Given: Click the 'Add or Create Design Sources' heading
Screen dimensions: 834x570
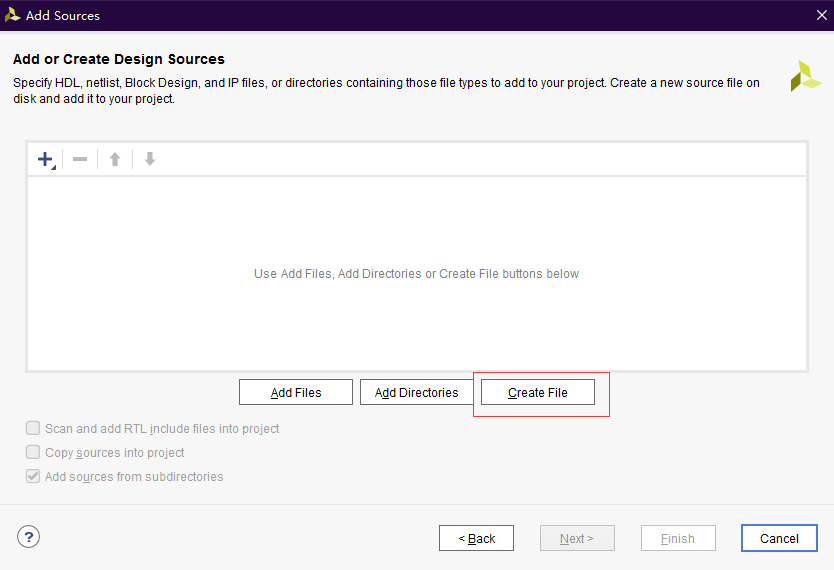Looking at the screenshot, I should coord(119,59).
